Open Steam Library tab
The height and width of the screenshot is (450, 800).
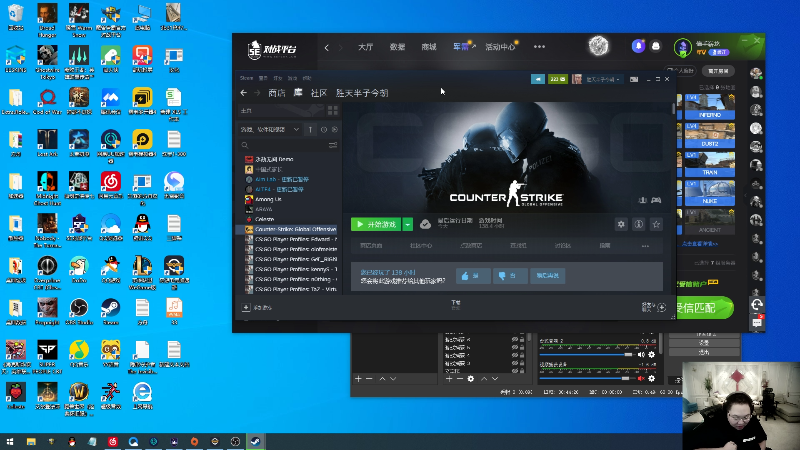298,93
